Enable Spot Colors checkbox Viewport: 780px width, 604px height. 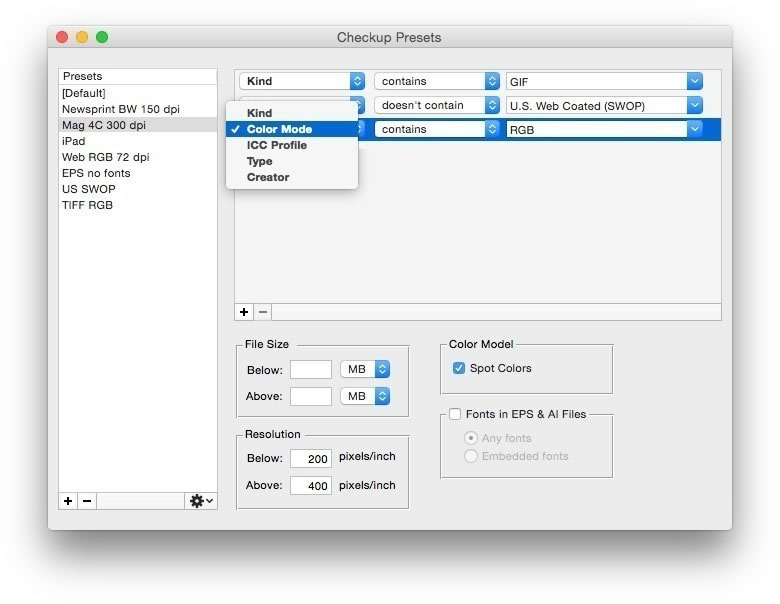(459, 368)
